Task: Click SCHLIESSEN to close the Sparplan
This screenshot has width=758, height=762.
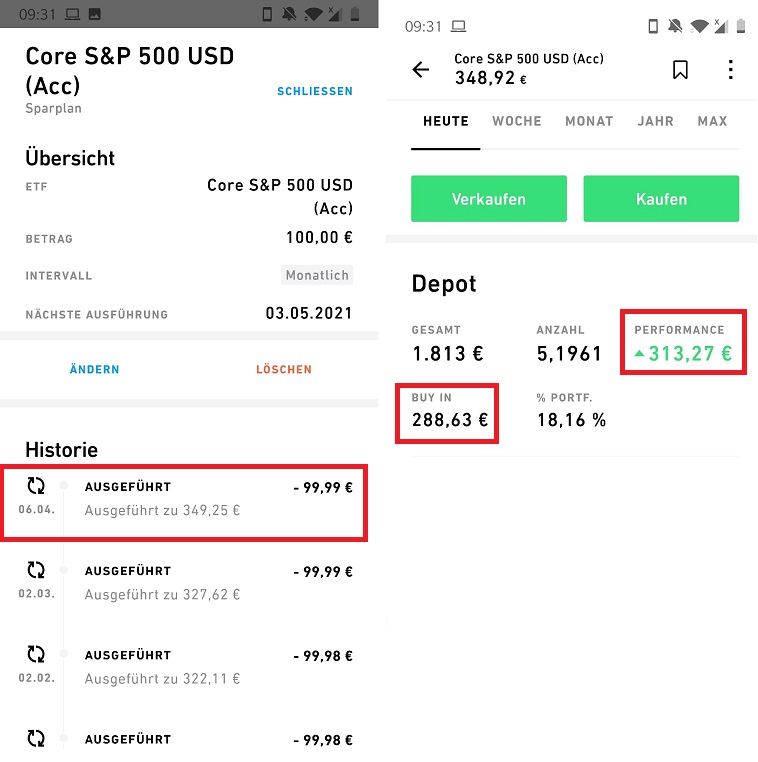Action: pos(315,91)
